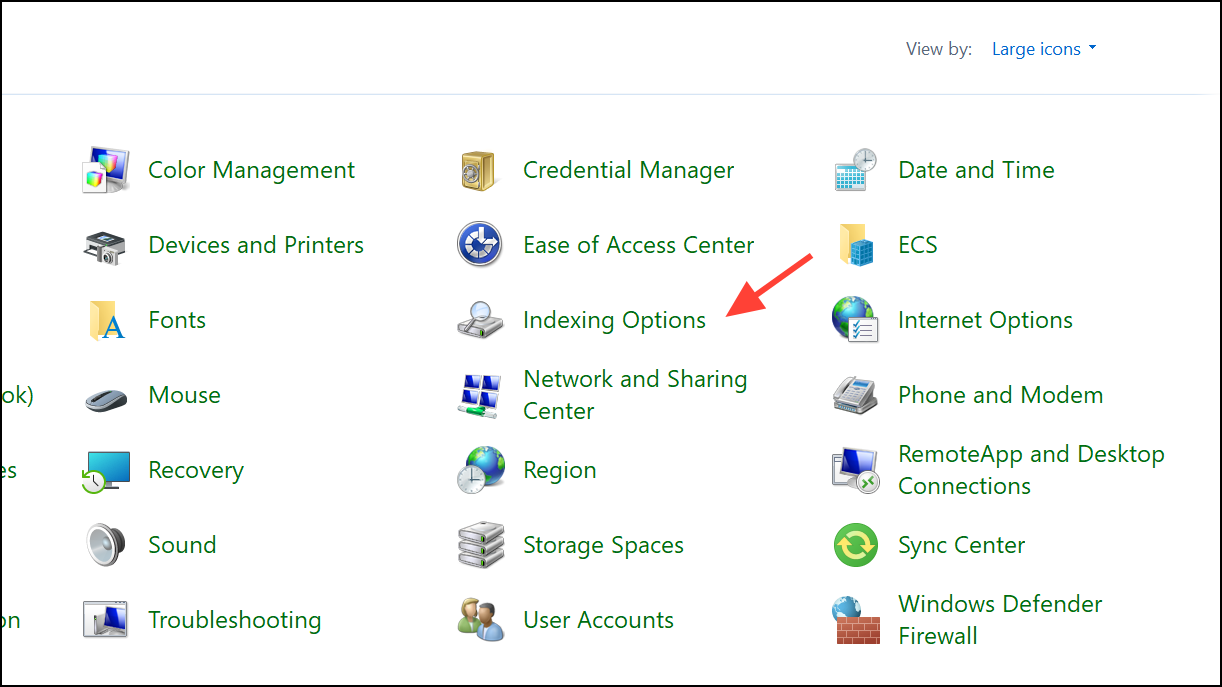
Task: Click the Network and Sharing Center icon
Action: pyautogui.click(x=479, y=394)
